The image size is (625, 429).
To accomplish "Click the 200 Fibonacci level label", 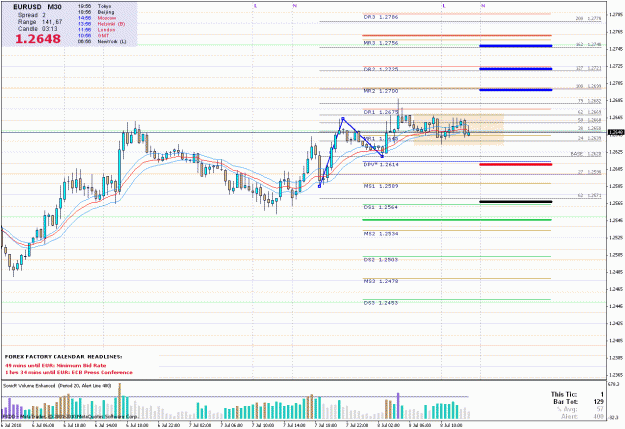I will point(588,19).
